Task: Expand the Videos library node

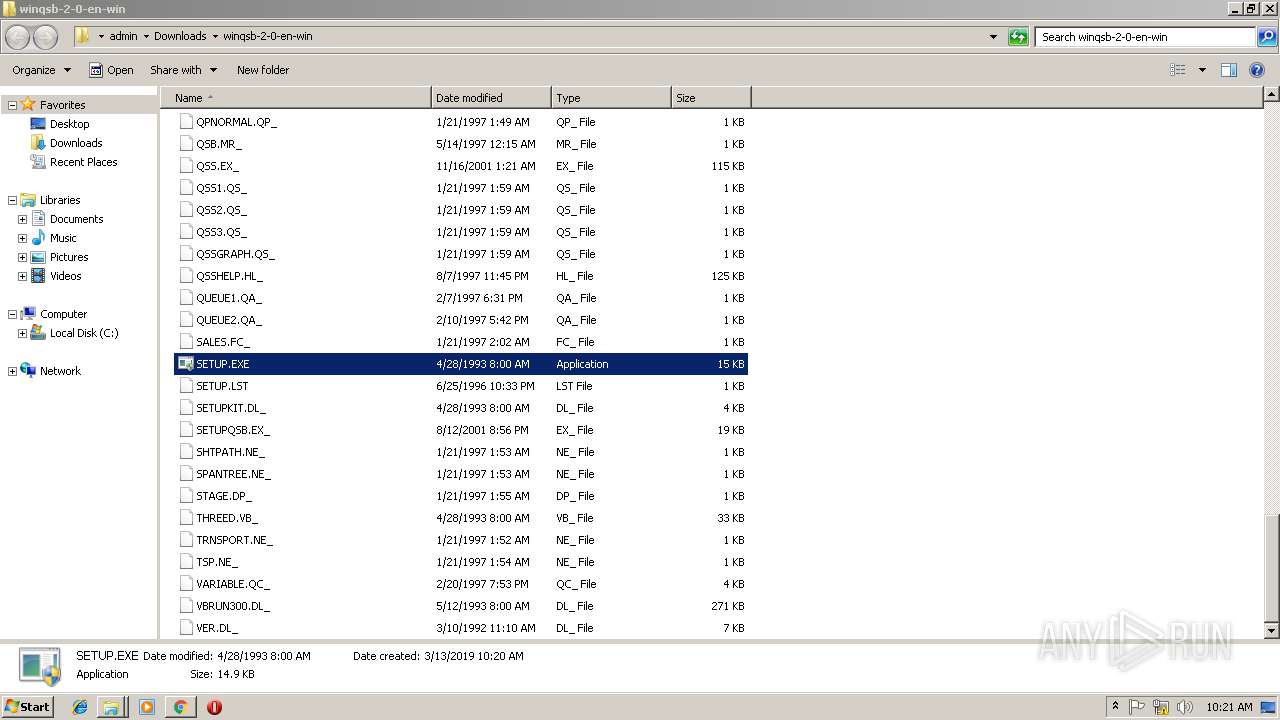Action: [22, 276]
